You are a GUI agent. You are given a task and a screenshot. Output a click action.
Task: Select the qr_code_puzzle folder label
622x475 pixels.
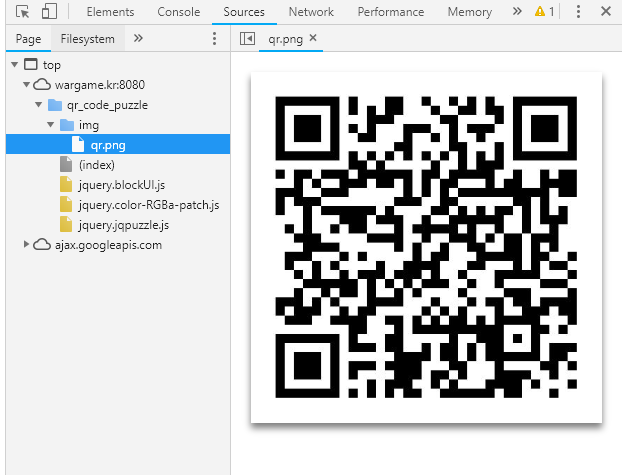(107, 105)
